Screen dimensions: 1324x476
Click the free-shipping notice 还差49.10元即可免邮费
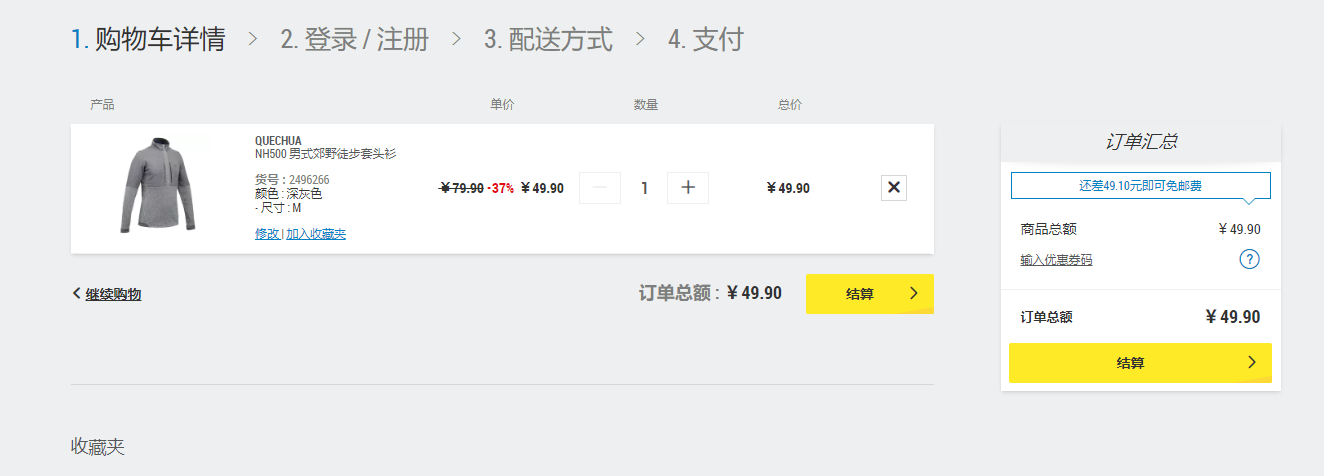(1140, 186)
